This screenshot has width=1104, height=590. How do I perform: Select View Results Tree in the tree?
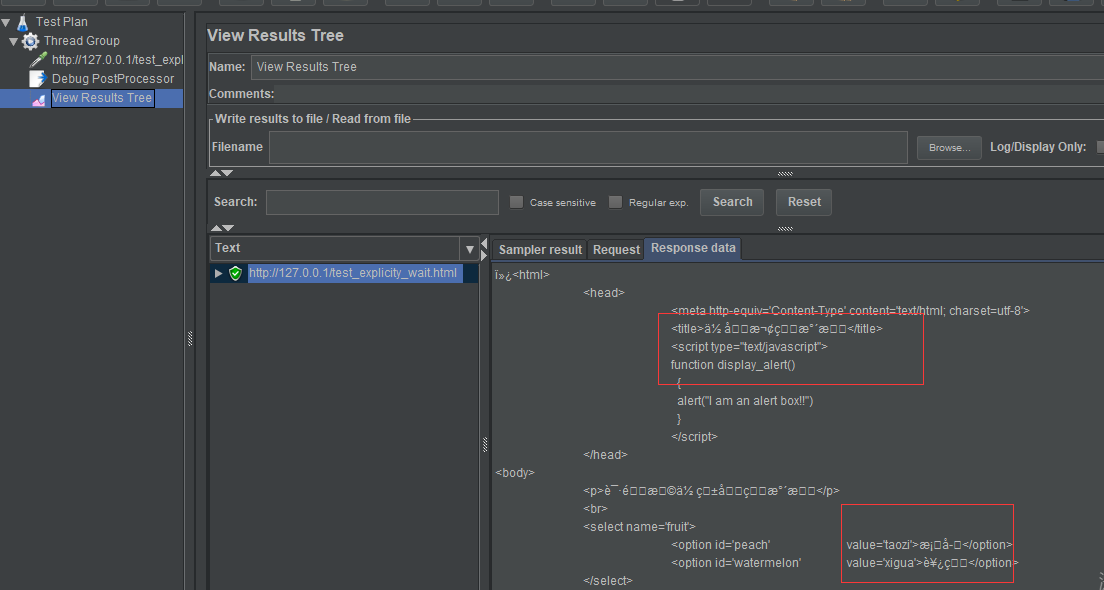(102, 98)
